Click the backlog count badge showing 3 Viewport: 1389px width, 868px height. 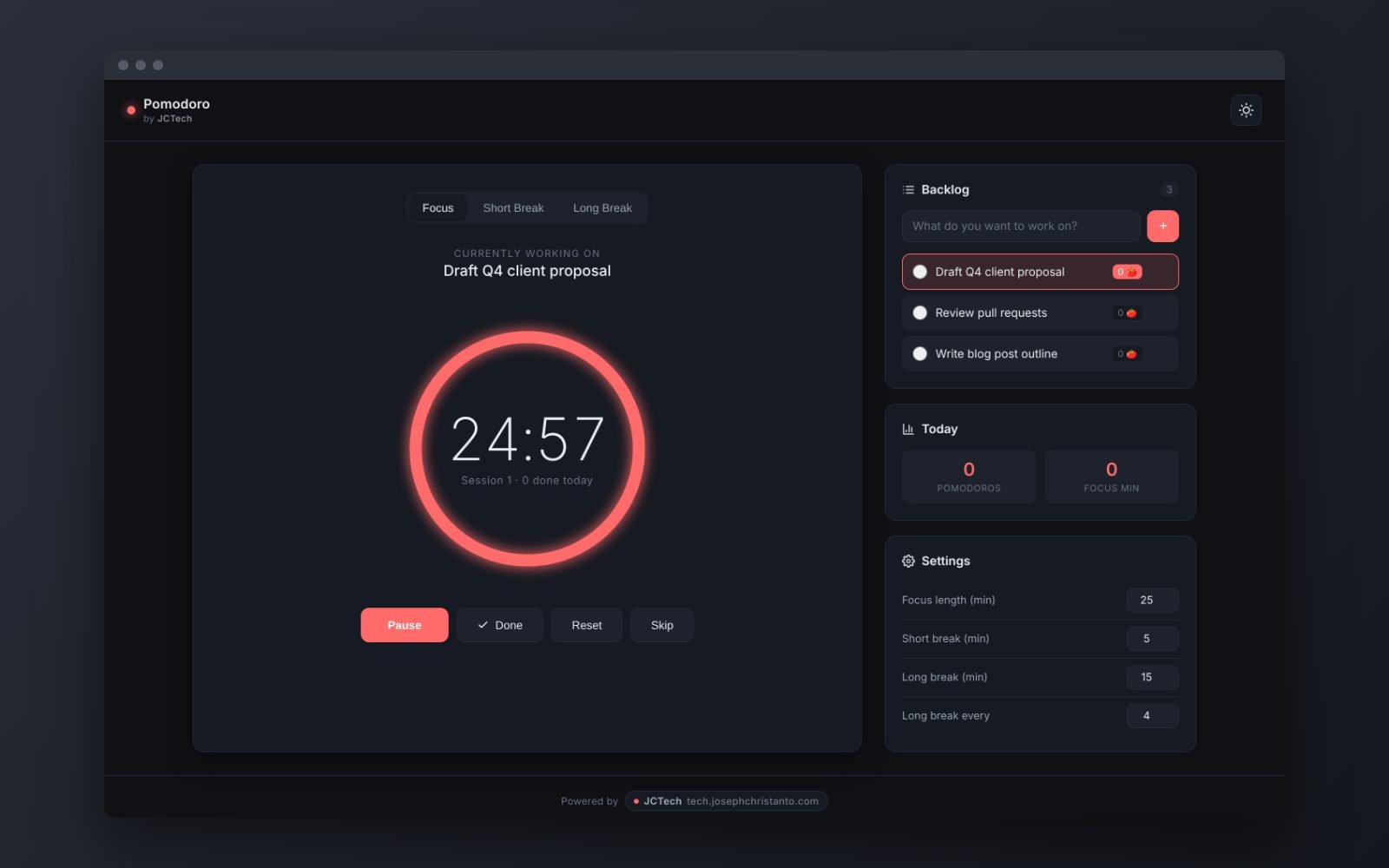coord(1169,189)
